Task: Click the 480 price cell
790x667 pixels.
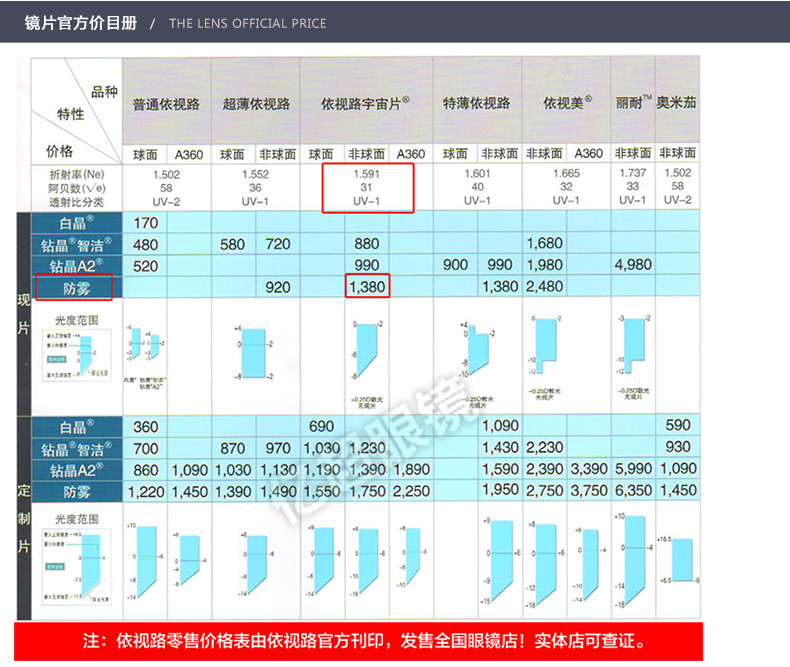Action: pyautogui.click(x=146, y=245)
